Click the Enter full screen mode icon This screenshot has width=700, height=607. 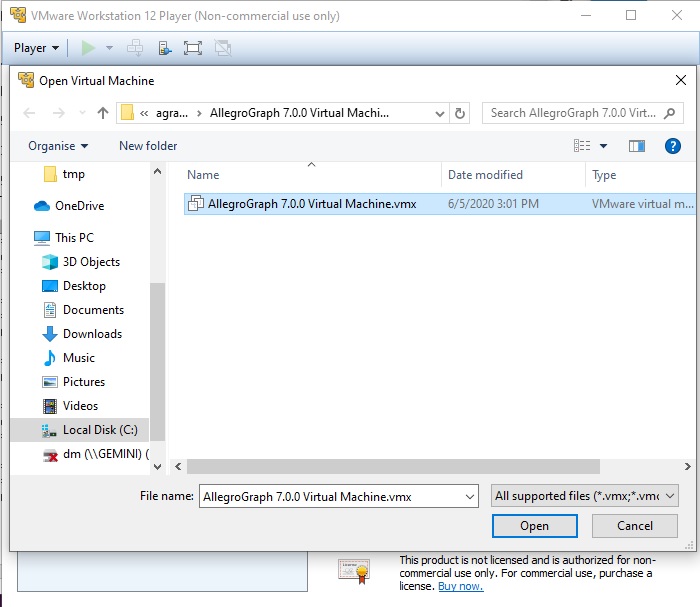click(193, 48)
